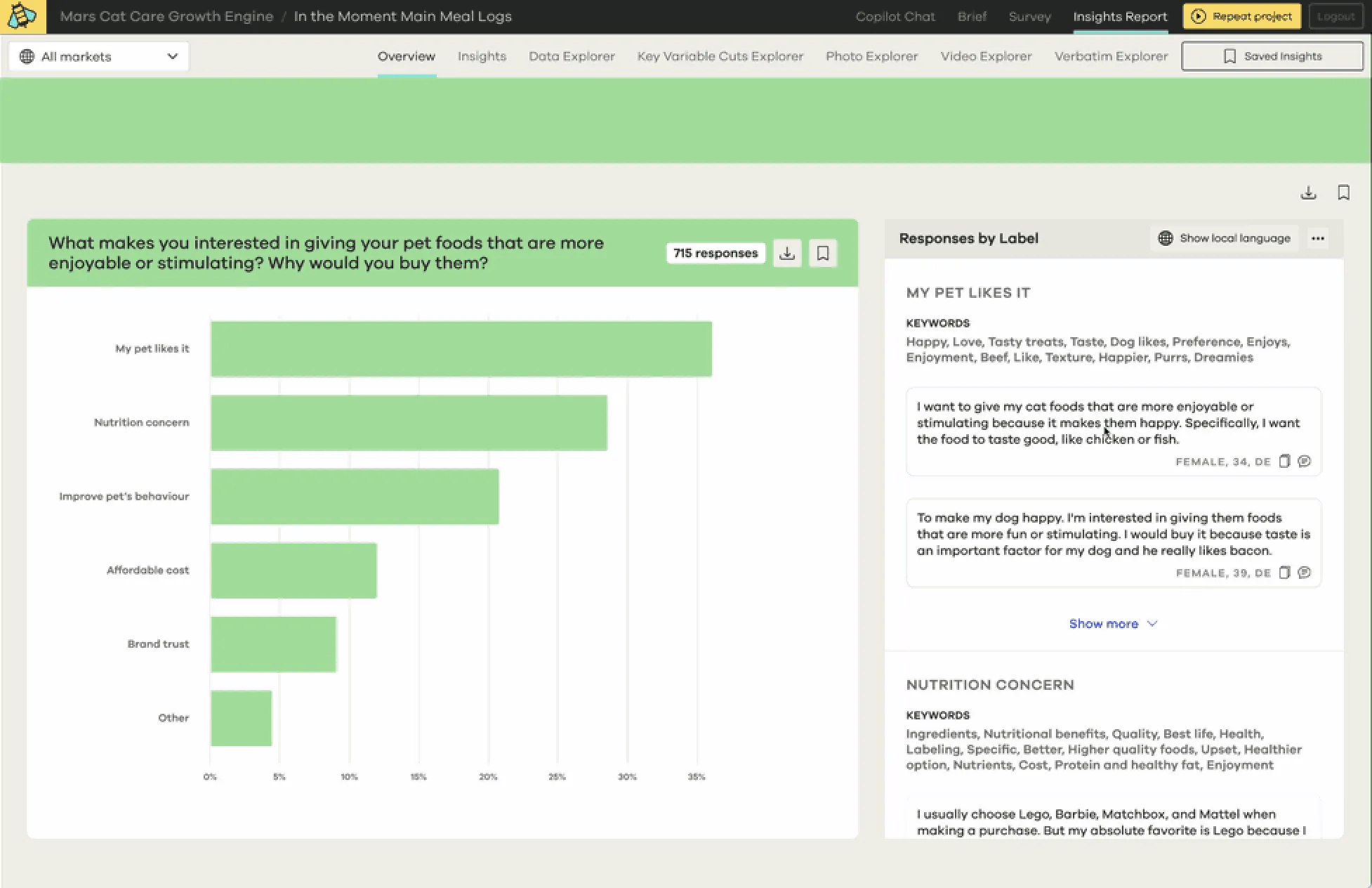Click the dog happy bacon response card
Viewport: 1372px width, 888px height.
[x=1114, y=543]
